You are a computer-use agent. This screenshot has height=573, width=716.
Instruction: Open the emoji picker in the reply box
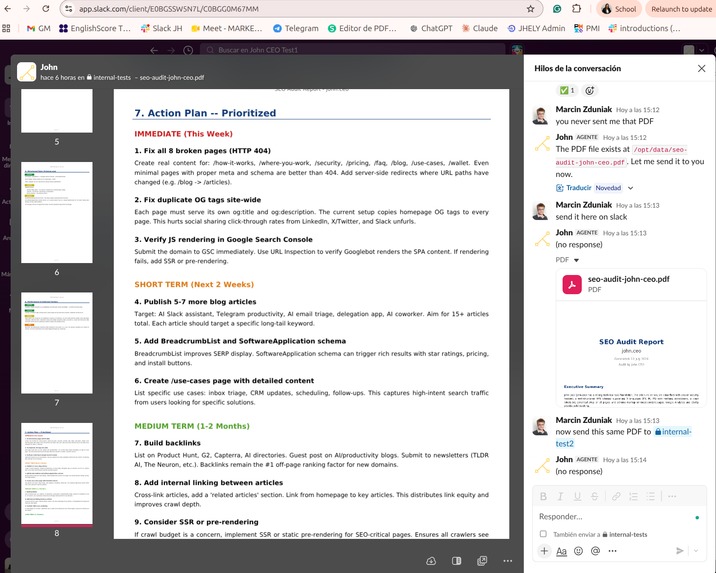[x=578, y=551]
